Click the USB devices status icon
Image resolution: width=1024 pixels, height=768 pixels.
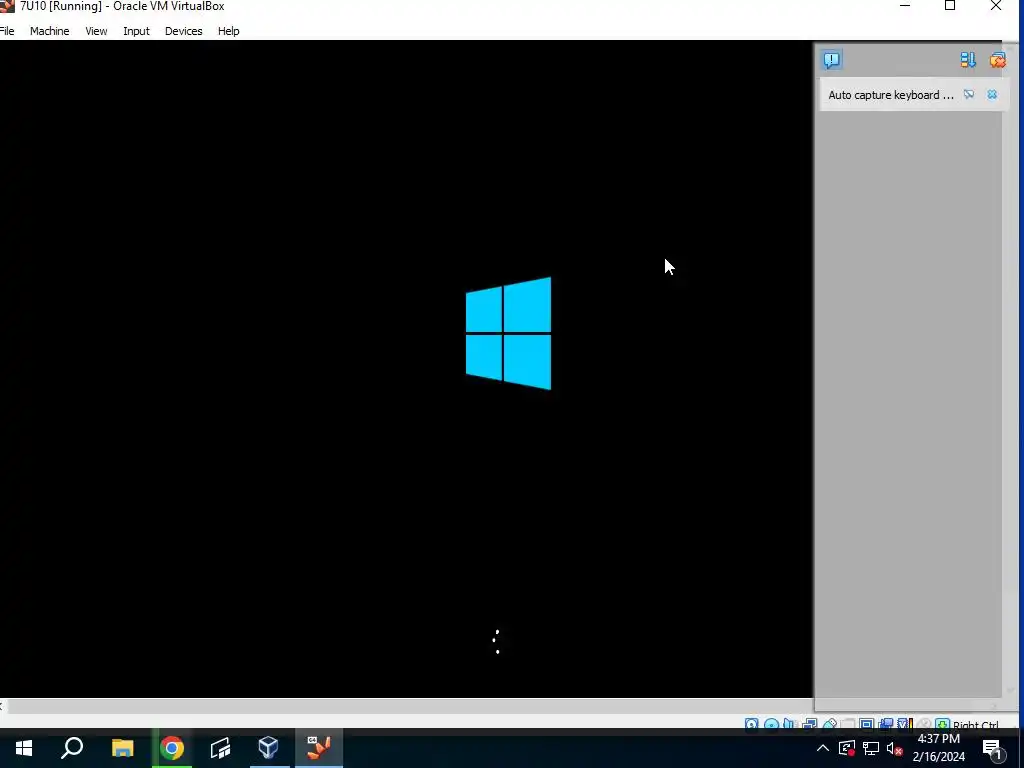coord(829,724)
